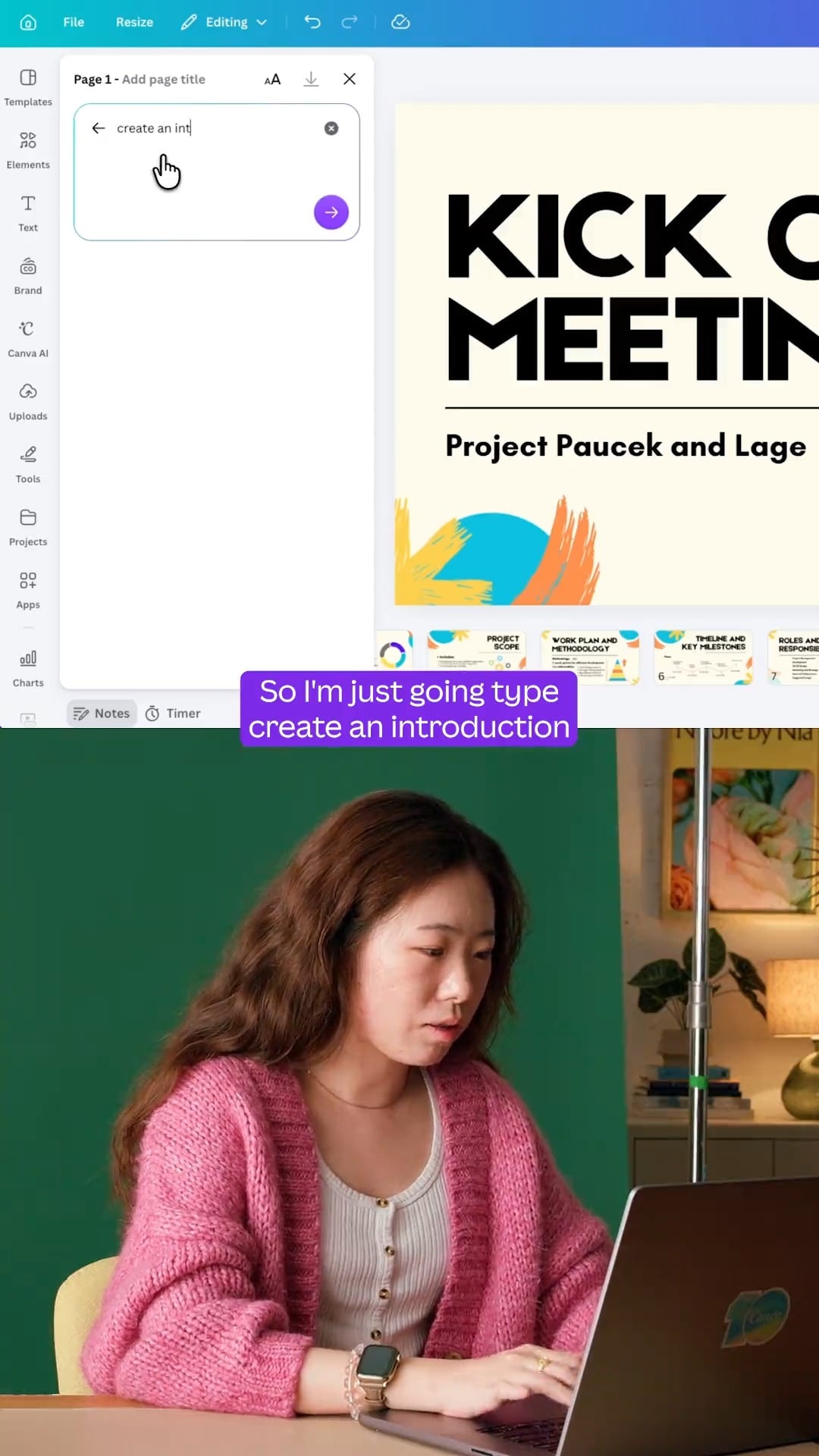Open the Charts panel
819x1456 pixels.
(28, 668)
